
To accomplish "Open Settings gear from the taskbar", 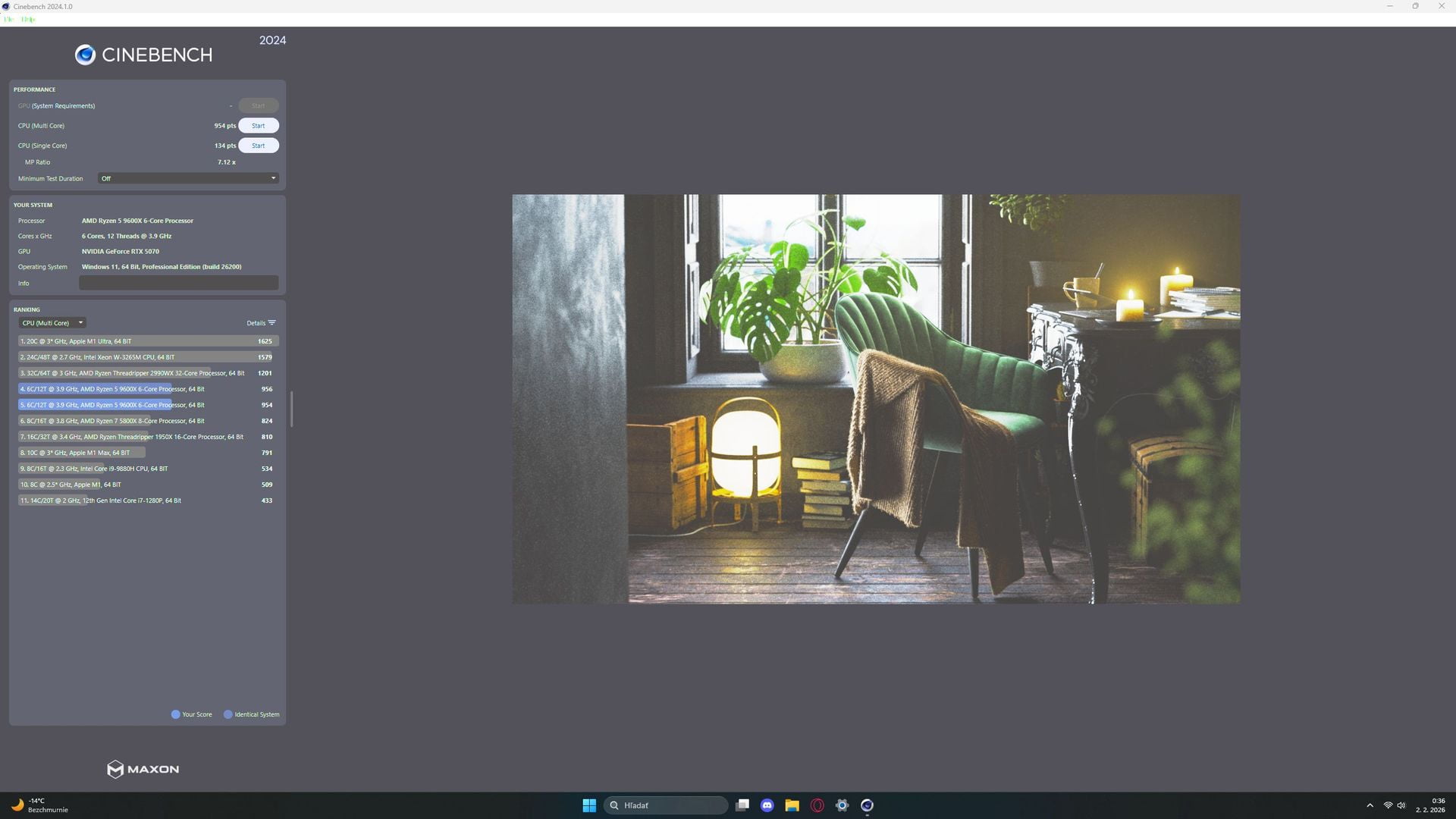I will coord(843,805).
